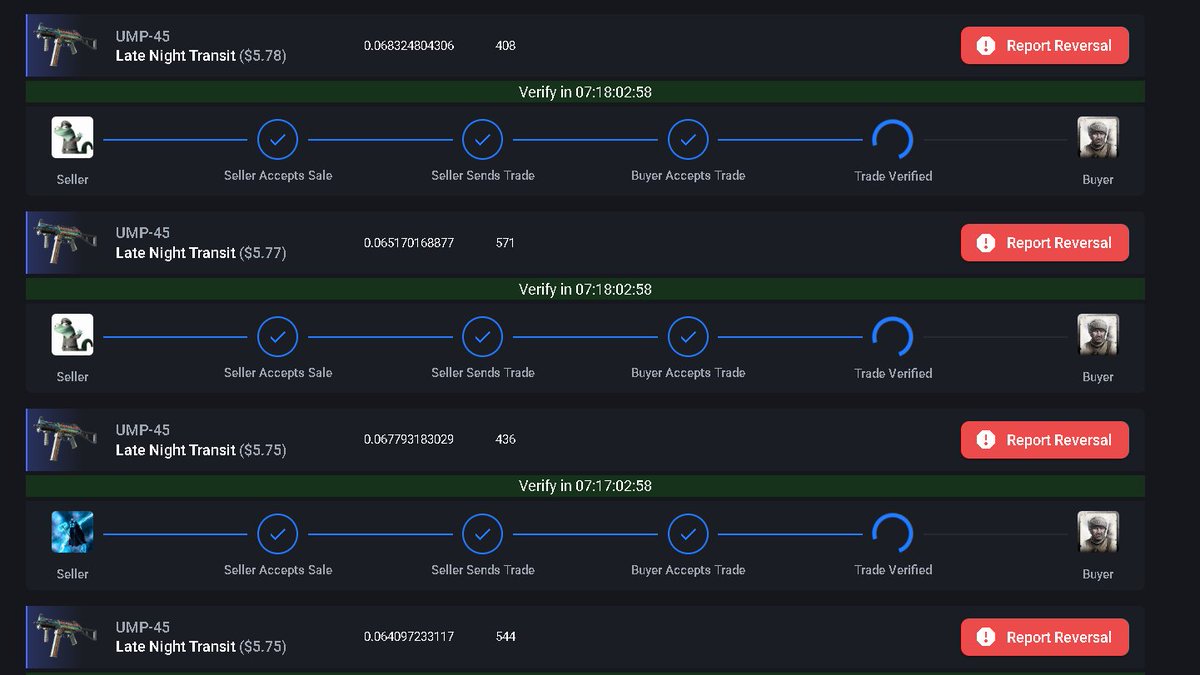The image size is (1200, 675).
Task: Select float value 0.067793183029
Action: click(409, 440)
